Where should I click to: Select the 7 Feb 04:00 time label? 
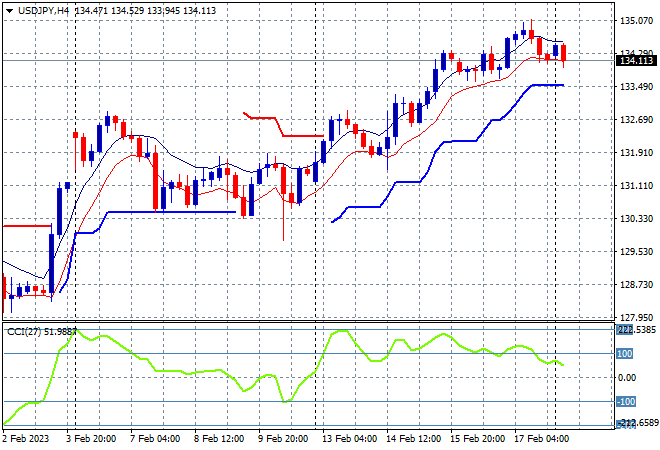click(x=155, y=439)
